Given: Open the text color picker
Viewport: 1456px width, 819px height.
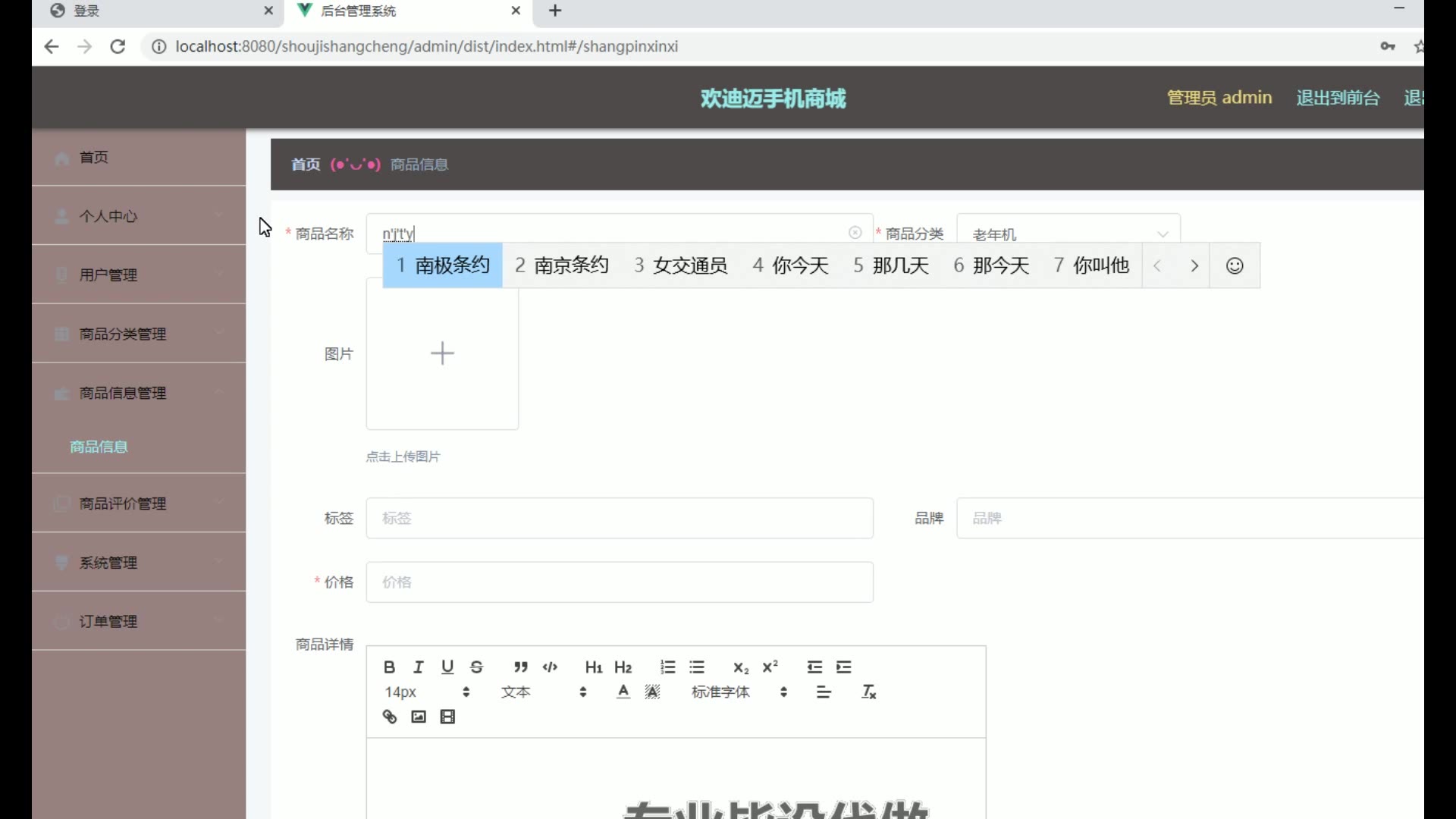Looking at the screenshot, I should [623, 692].
